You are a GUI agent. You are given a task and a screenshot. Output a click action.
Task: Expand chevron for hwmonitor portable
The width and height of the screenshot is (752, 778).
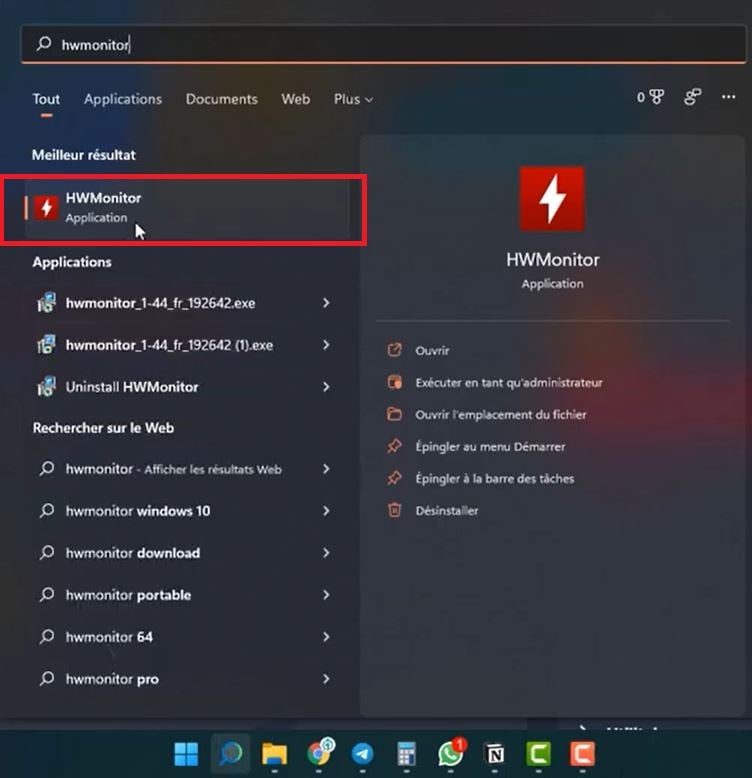coord(326,595)
